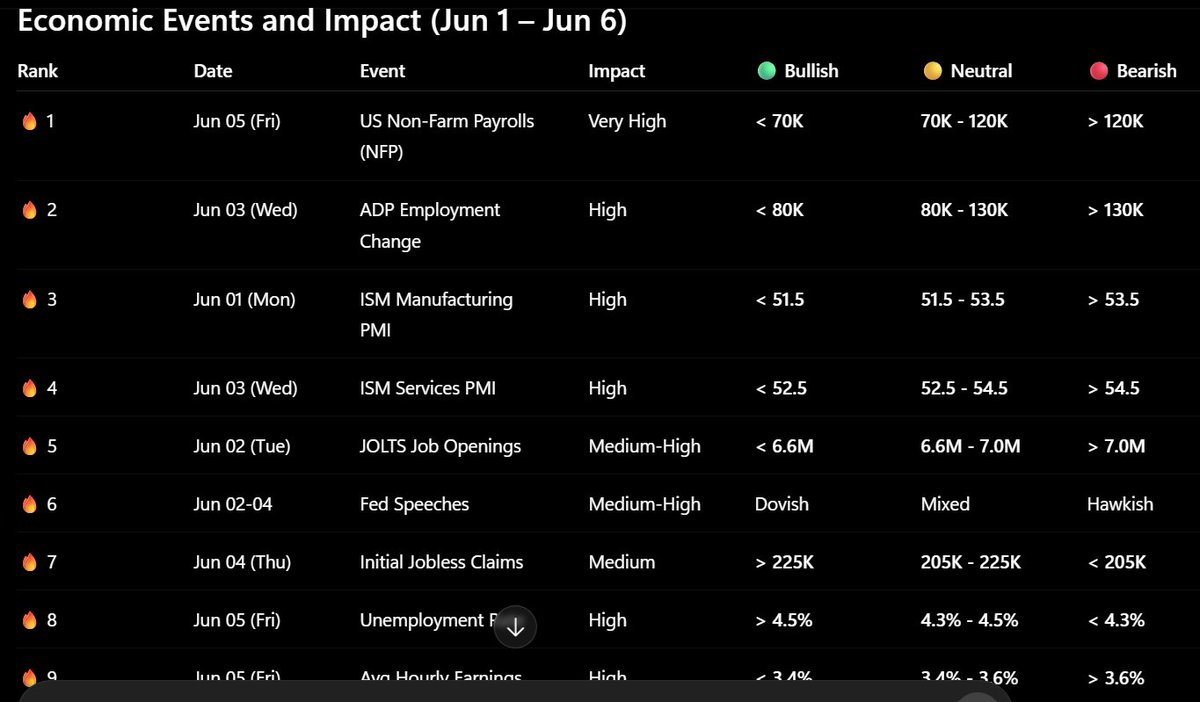Click the bullish value < 51.5
1200x702 pixels.
pyautogui.click(x=779, y=299)
